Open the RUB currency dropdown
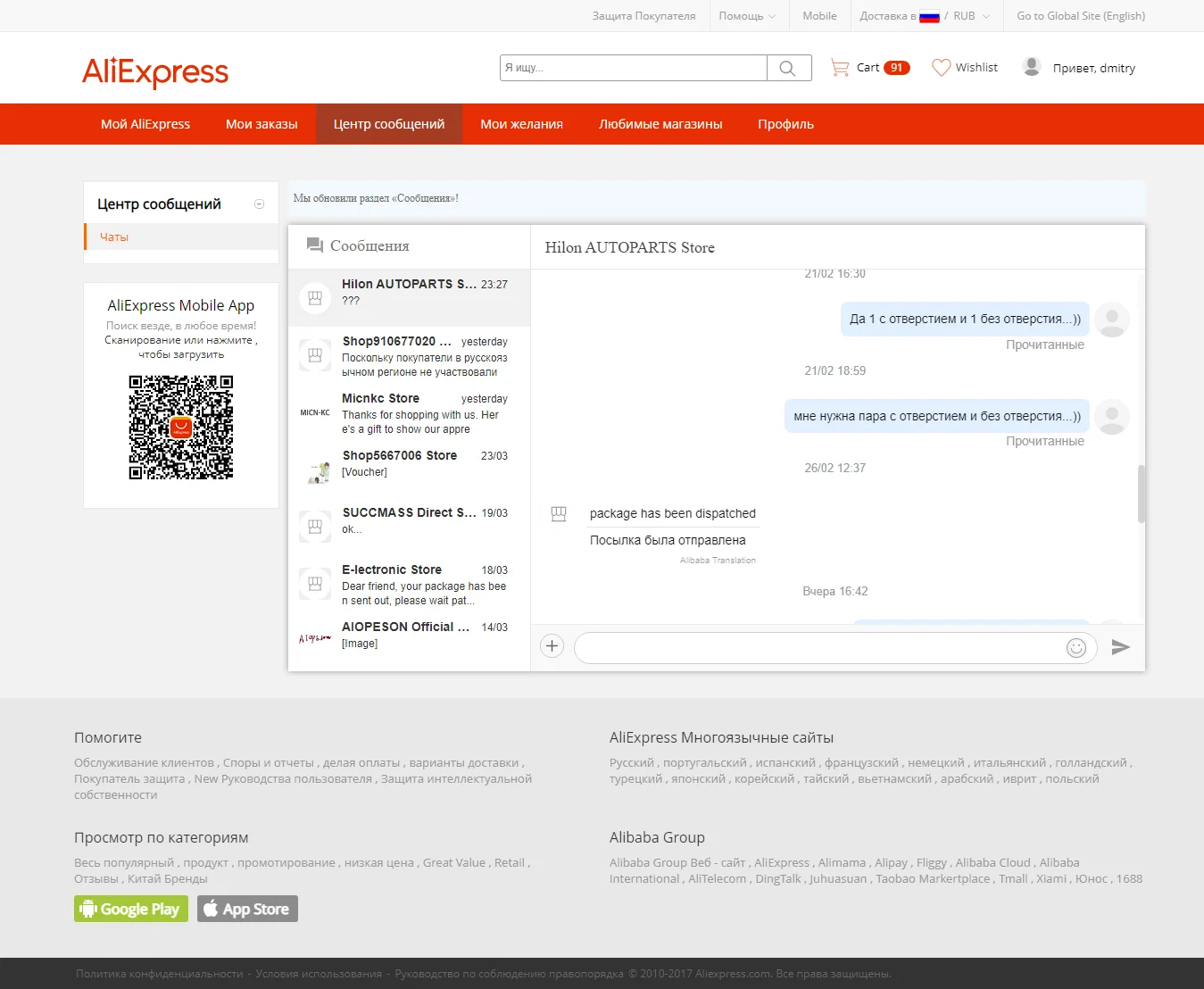The height and width of the screenshot is (989, 1204). (x=971, y=16)
